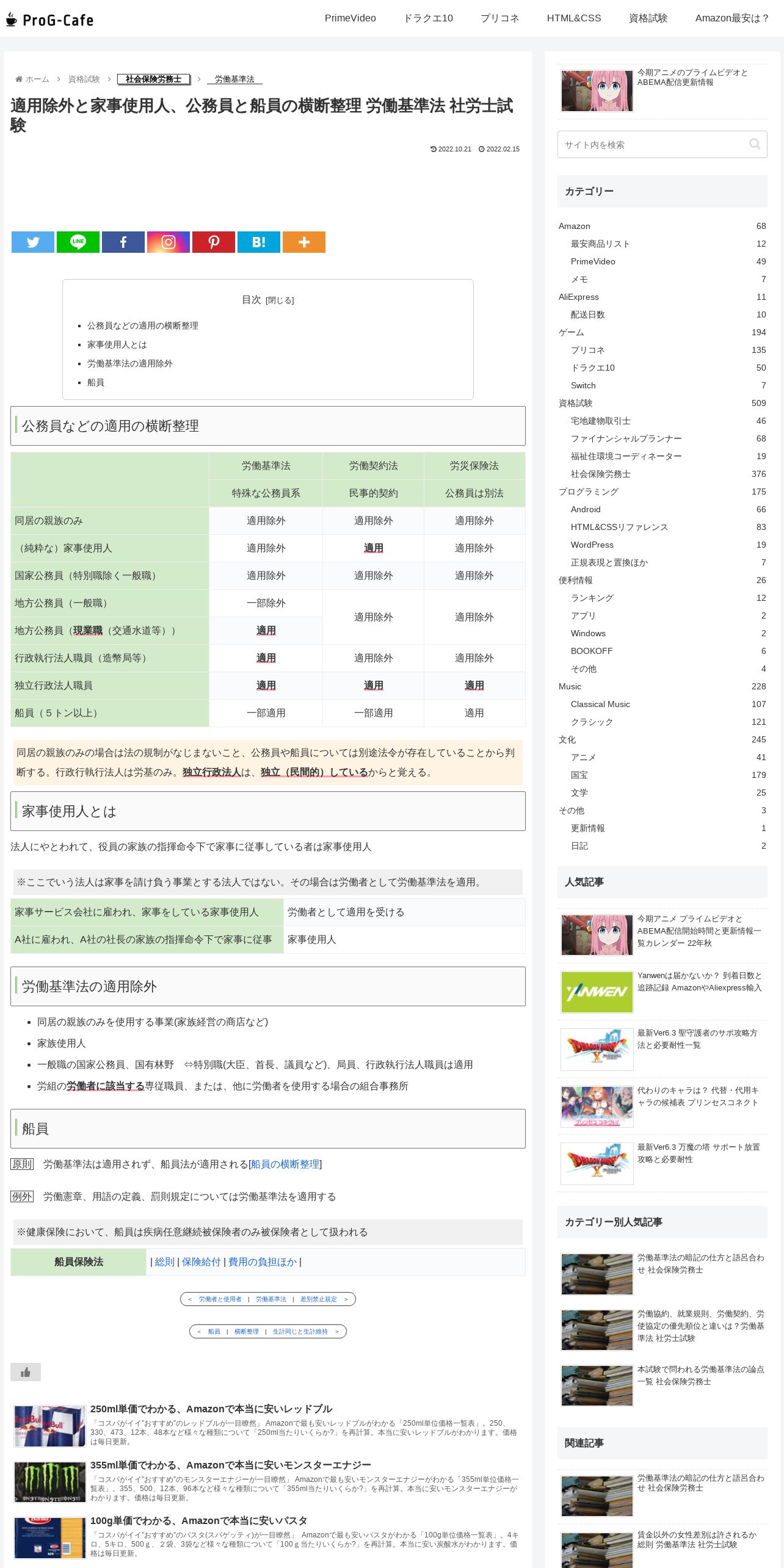Go to 差別禁止規定 next article
Viewport: 784px width, 1568px height.
pyautogui.click(x=318, y=1299)
